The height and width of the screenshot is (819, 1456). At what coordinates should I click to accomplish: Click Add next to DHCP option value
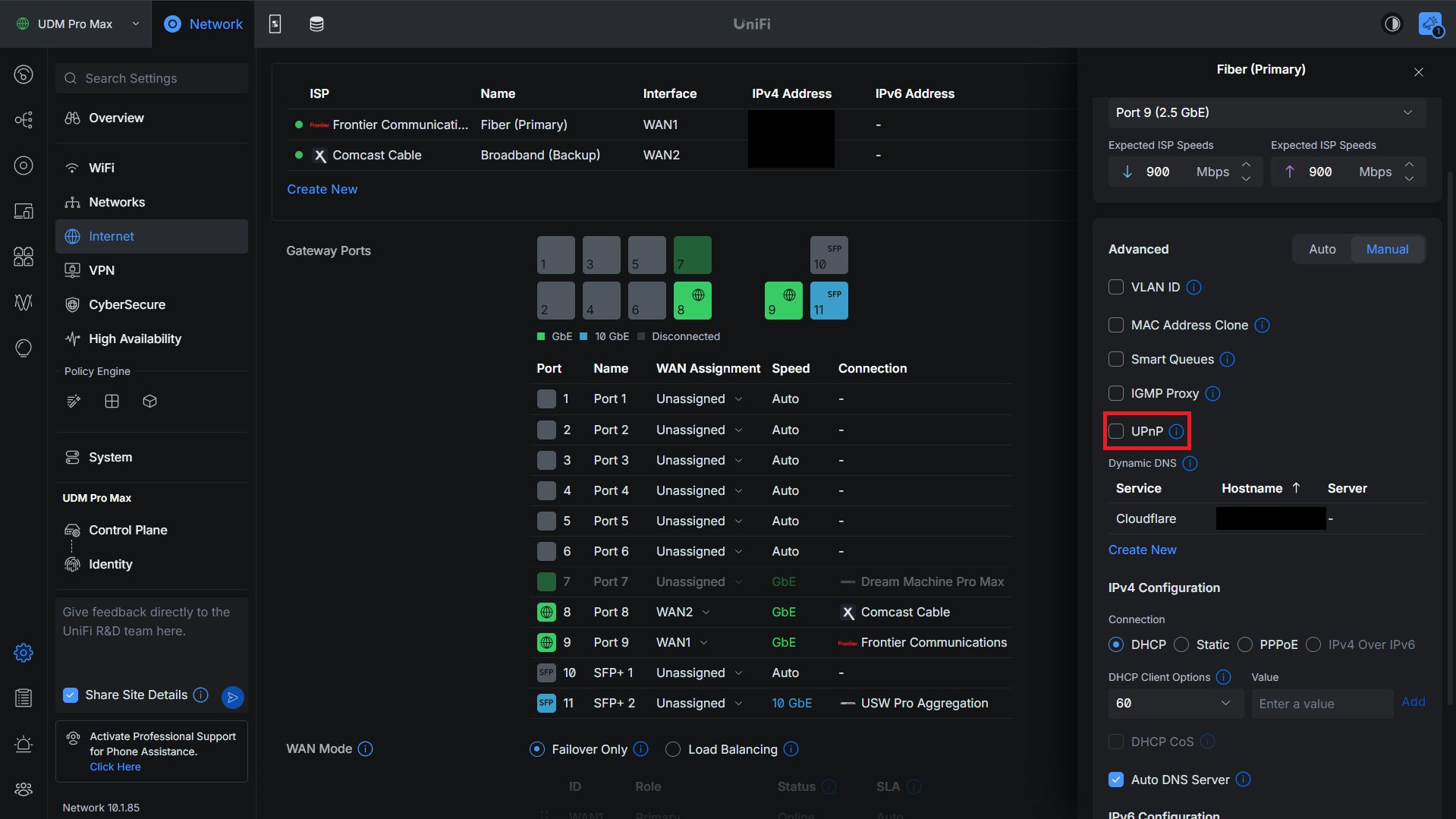pyautogui.click(x=1413, y=702)
